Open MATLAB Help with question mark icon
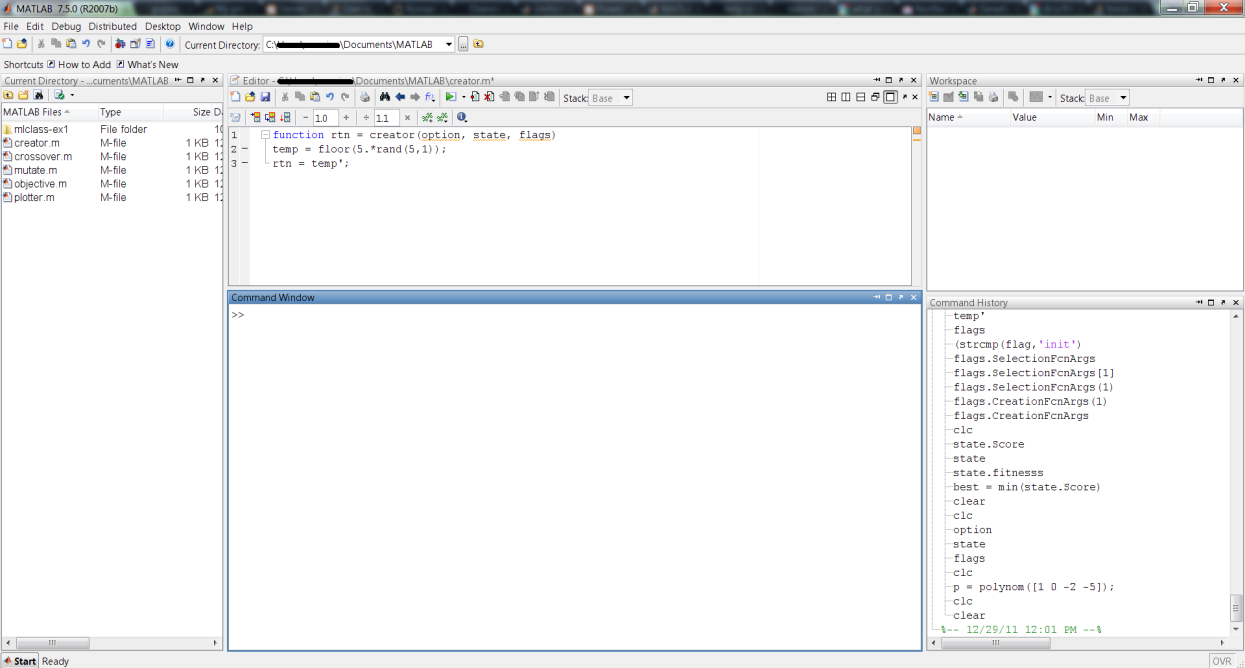1245x668 pixels. pyautogui.click(x=170, y=44)
